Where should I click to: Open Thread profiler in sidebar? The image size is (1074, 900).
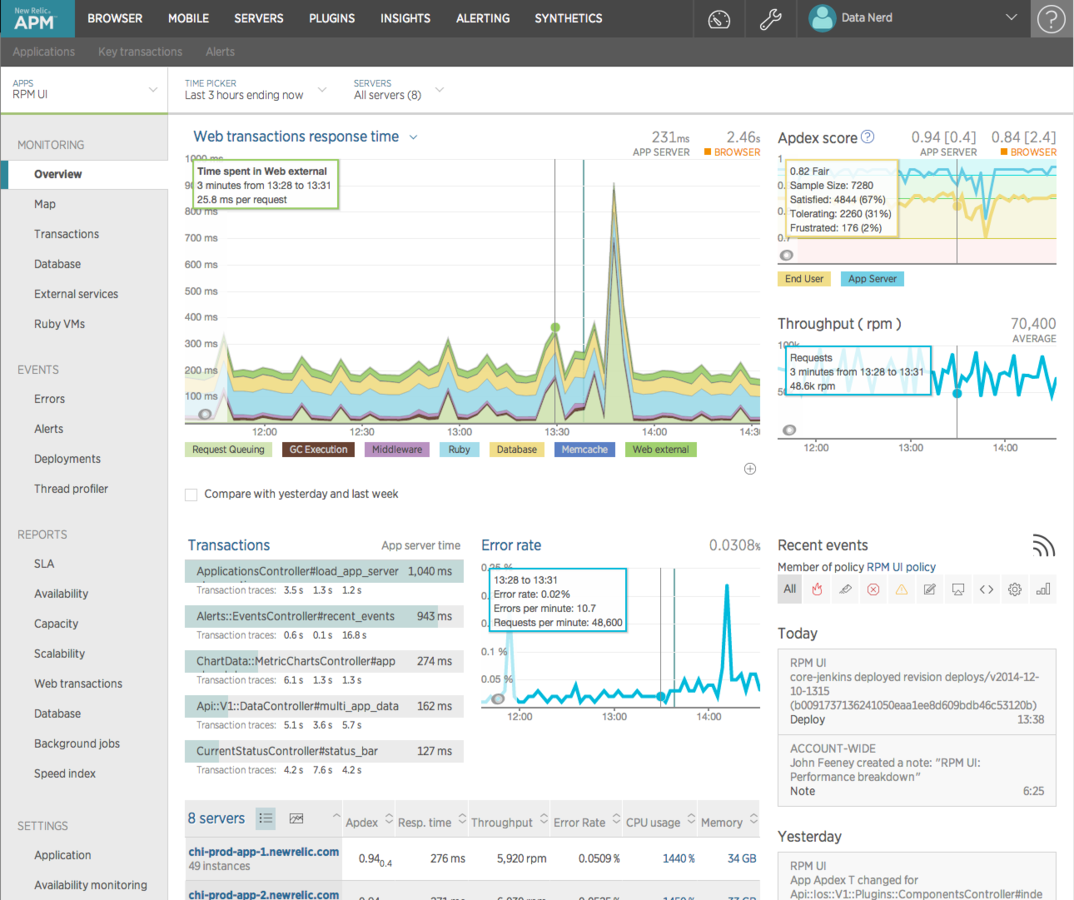tap(71, 489)
